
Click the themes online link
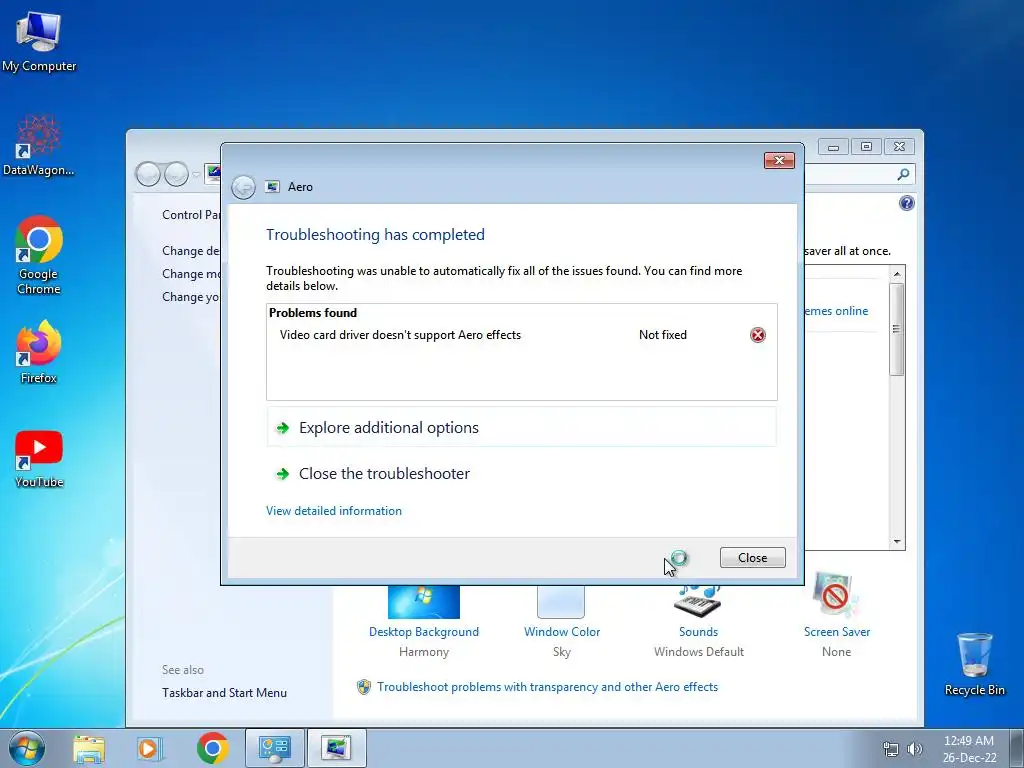pyautogui.click(x=837, y=311)
